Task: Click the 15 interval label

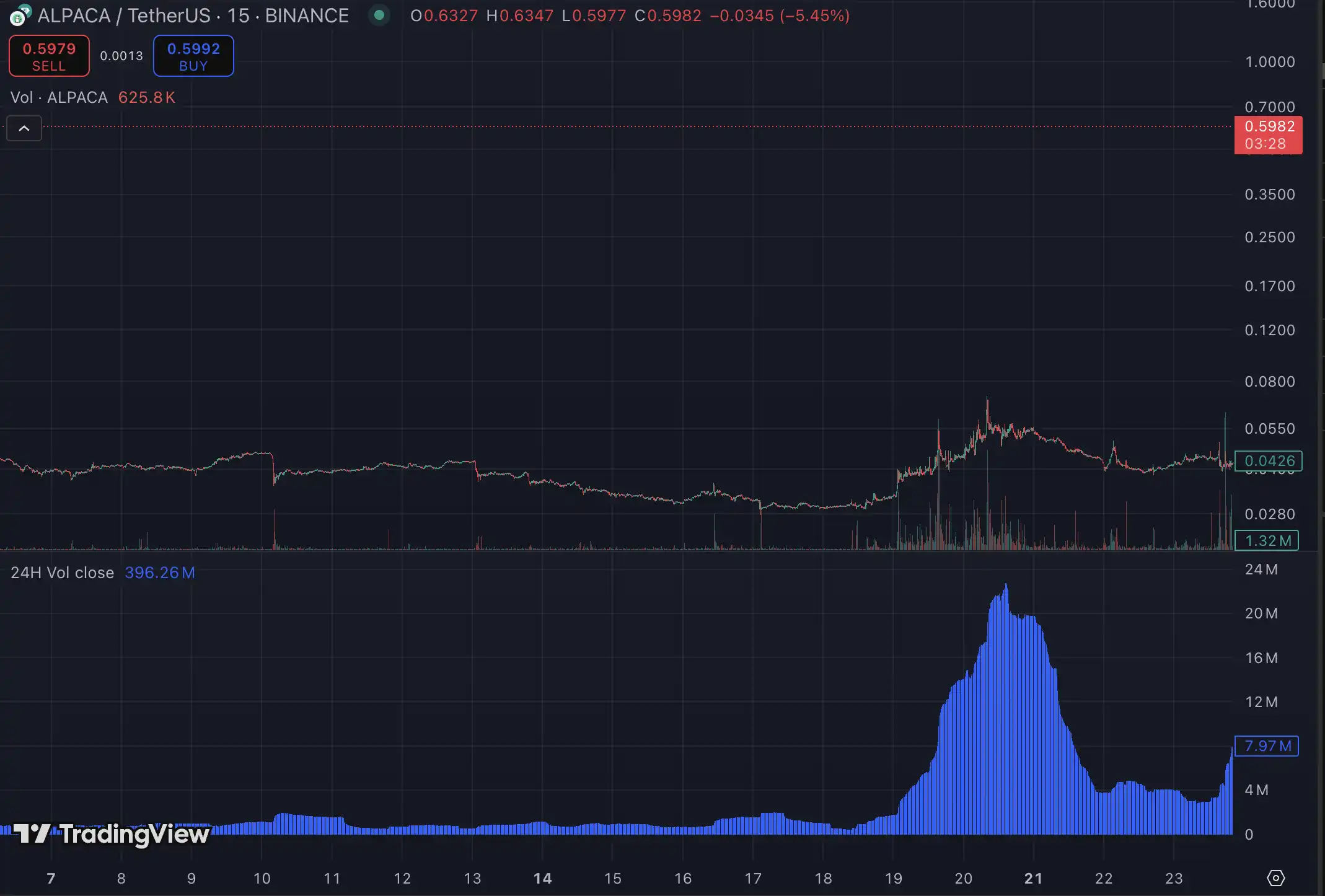Action: 238,15
